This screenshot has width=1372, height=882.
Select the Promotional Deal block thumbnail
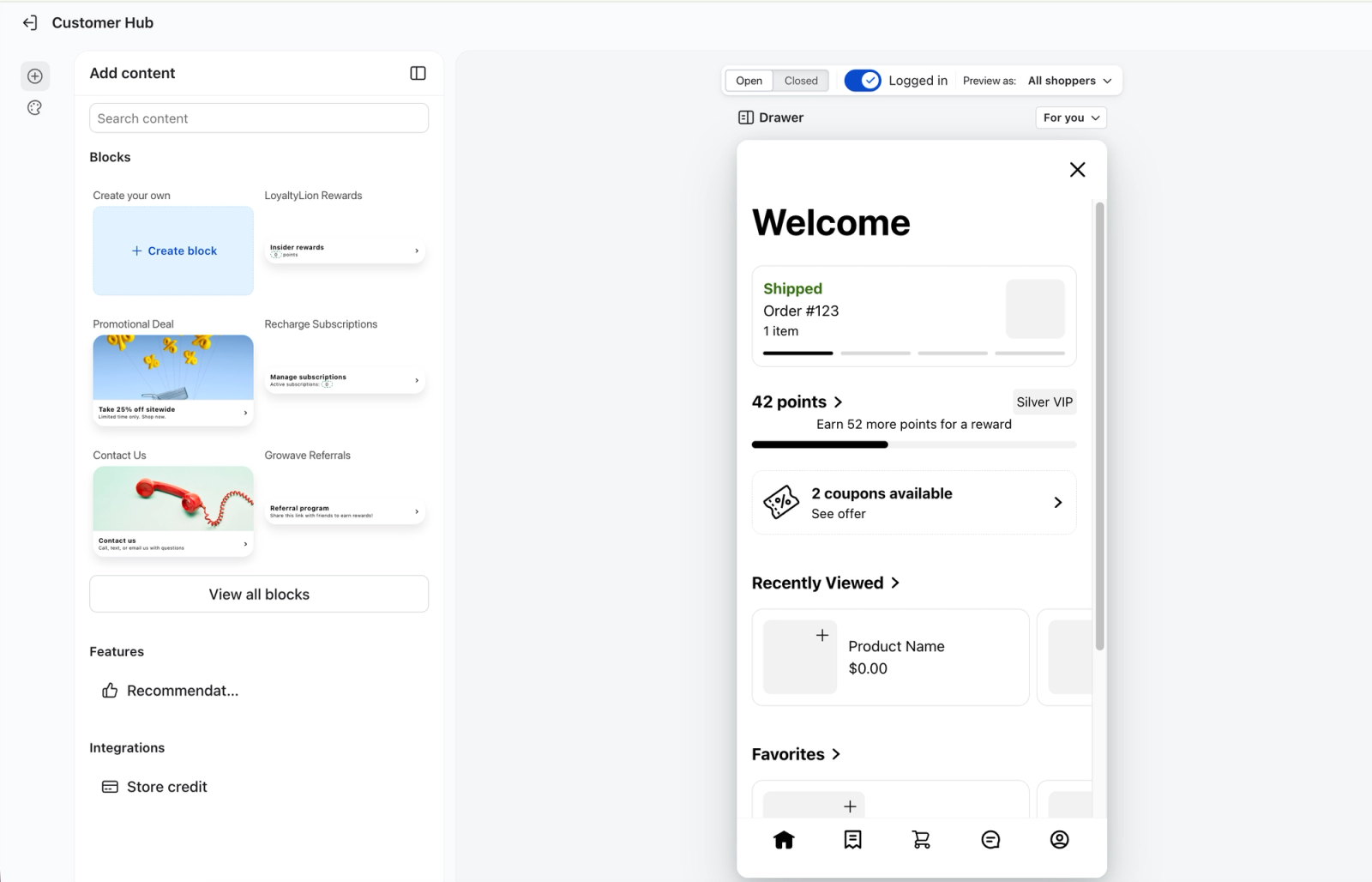[173, 380]
